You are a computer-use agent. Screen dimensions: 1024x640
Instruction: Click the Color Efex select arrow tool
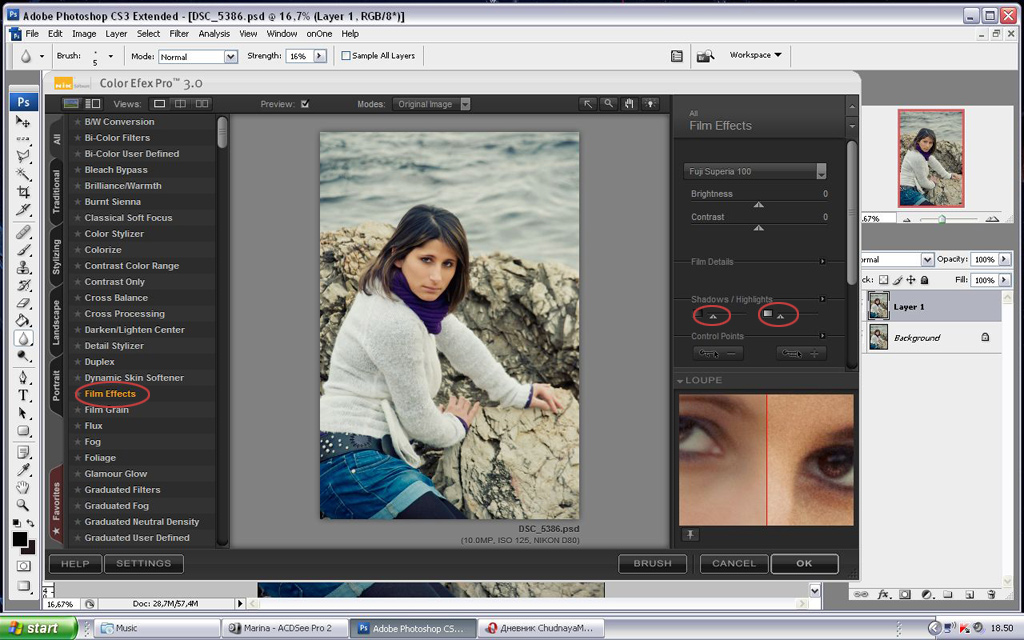[x=588, y=103]
